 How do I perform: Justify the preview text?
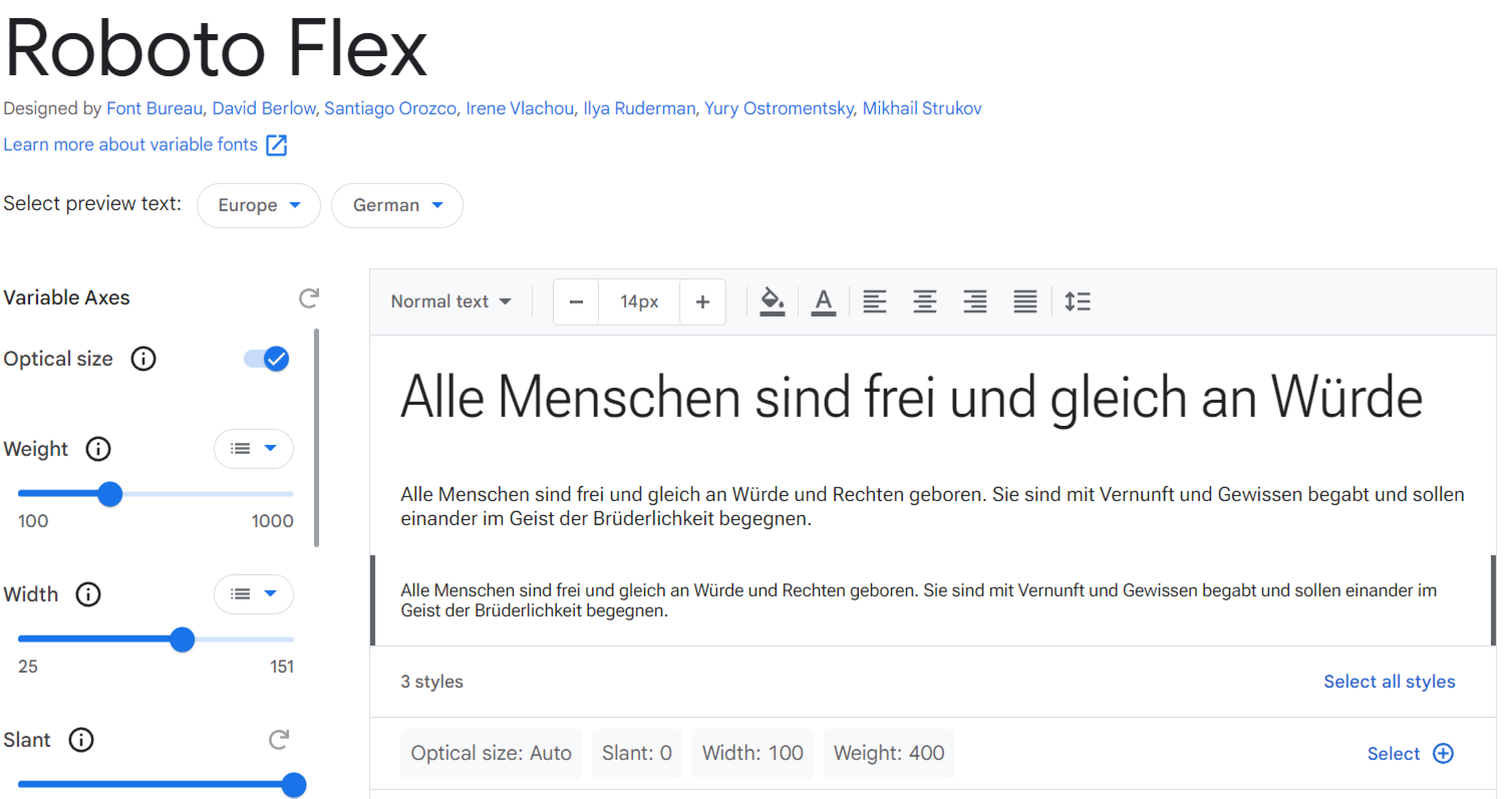(1025, 301)
